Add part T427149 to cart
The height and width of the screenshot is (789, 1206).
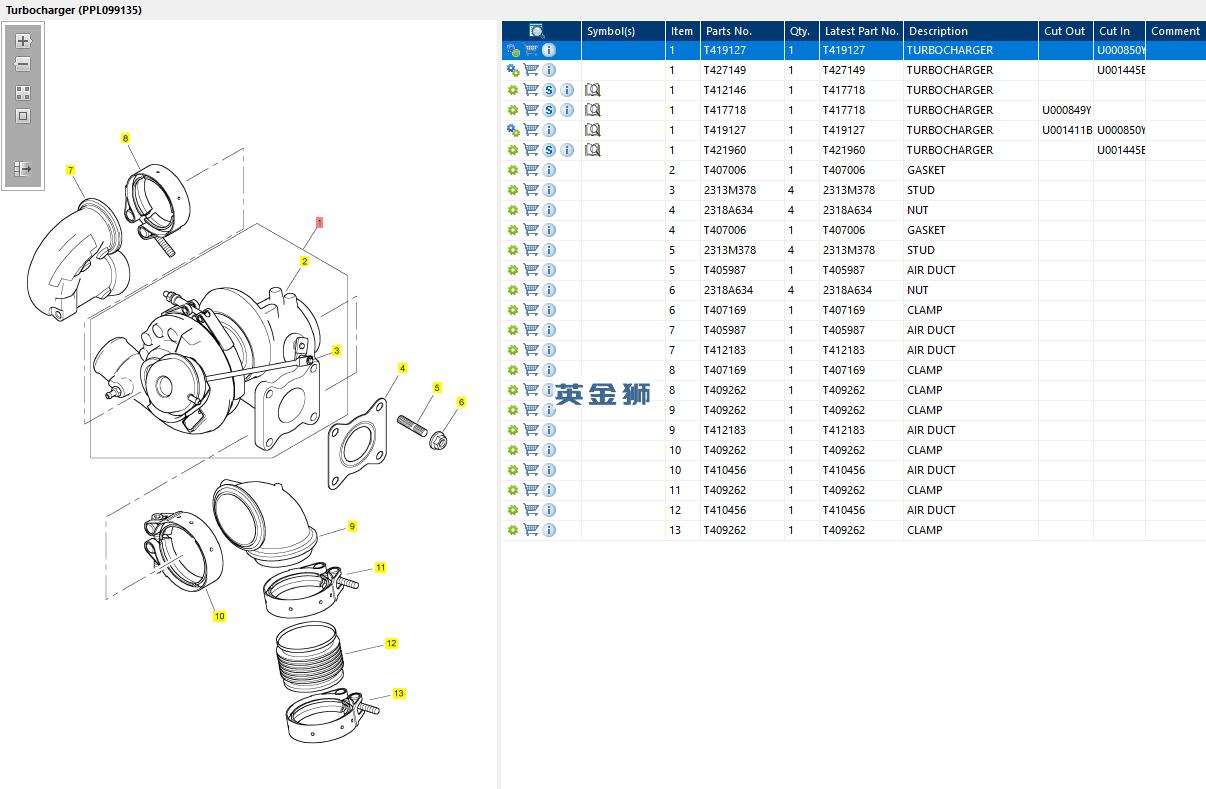click(x=531, y=70)
